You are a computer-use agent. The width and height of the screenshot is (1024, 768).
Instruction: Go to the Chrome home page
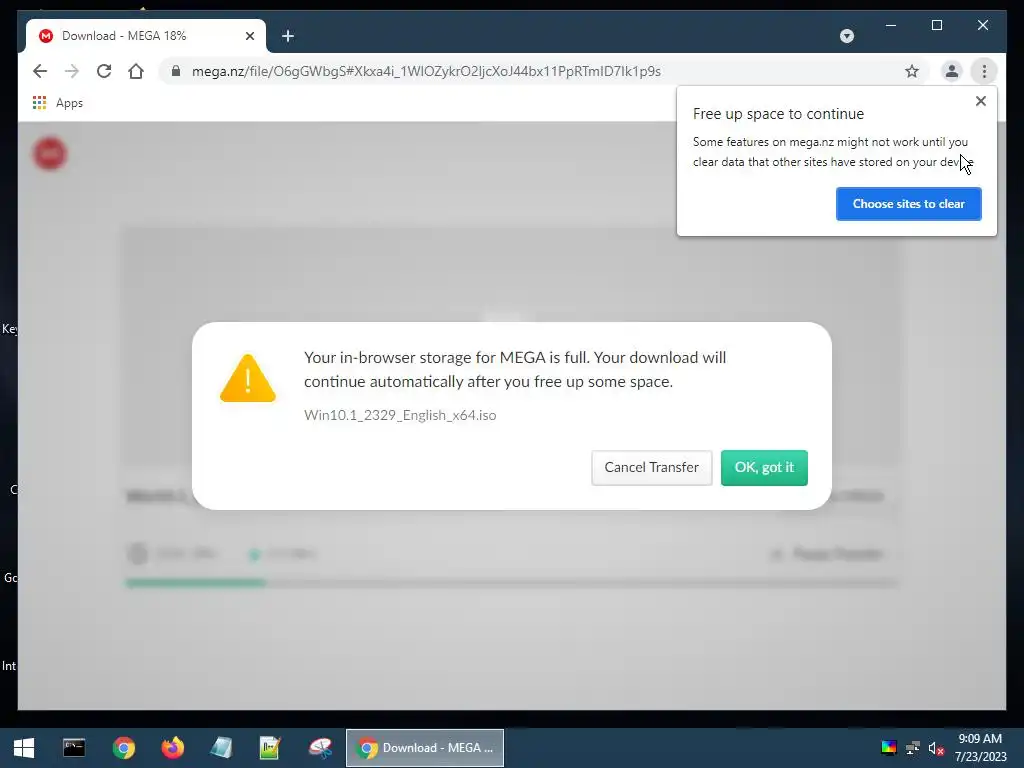136,71
